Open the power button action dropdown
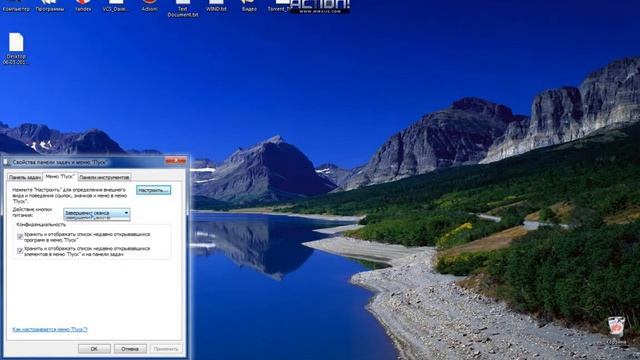The width and height of the screenshot is (640, 360). point(97,213)
